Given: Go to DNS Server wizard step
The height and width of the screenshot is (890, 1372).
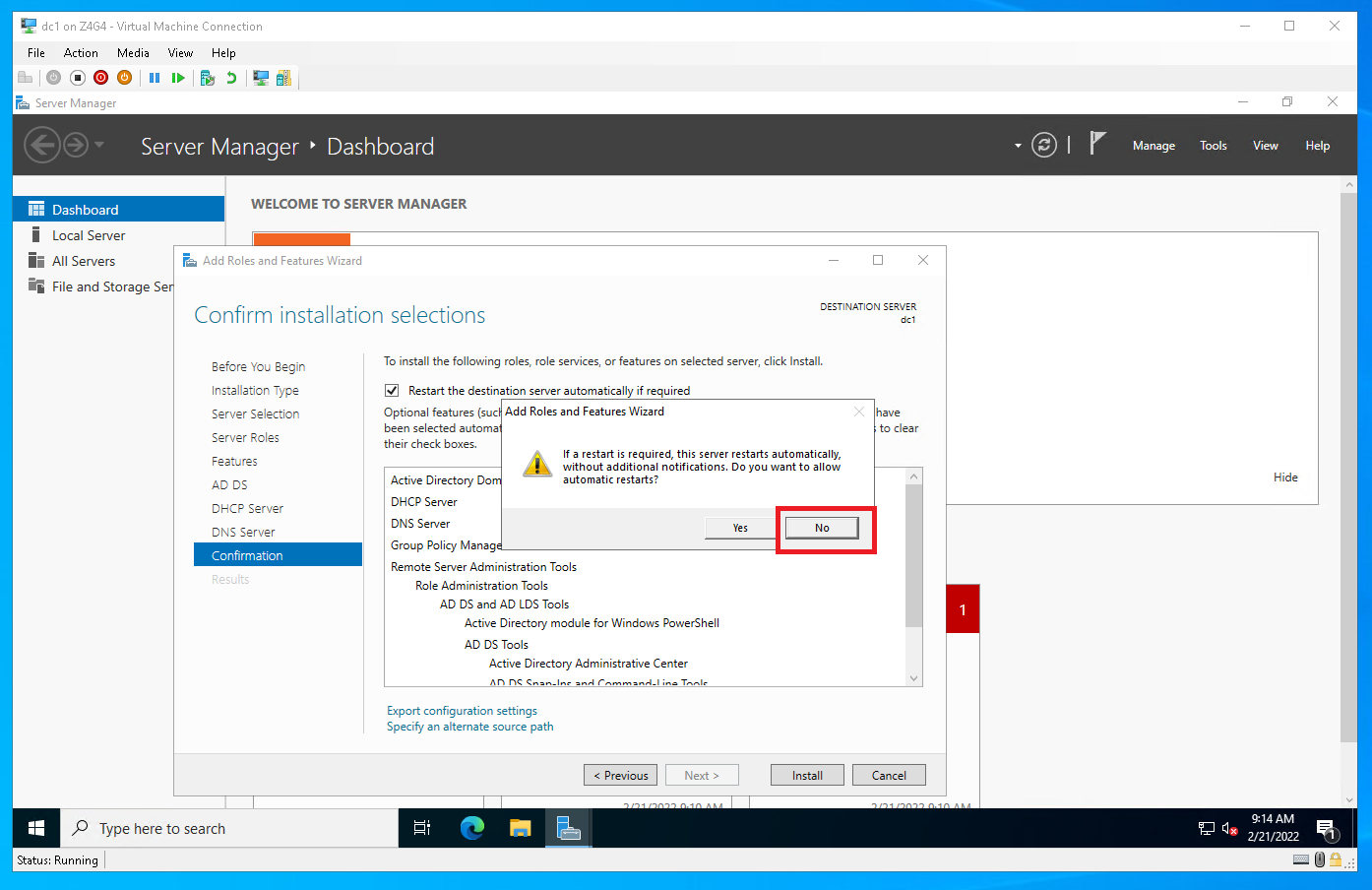Looking at the screenshot, I should [243, 532].
